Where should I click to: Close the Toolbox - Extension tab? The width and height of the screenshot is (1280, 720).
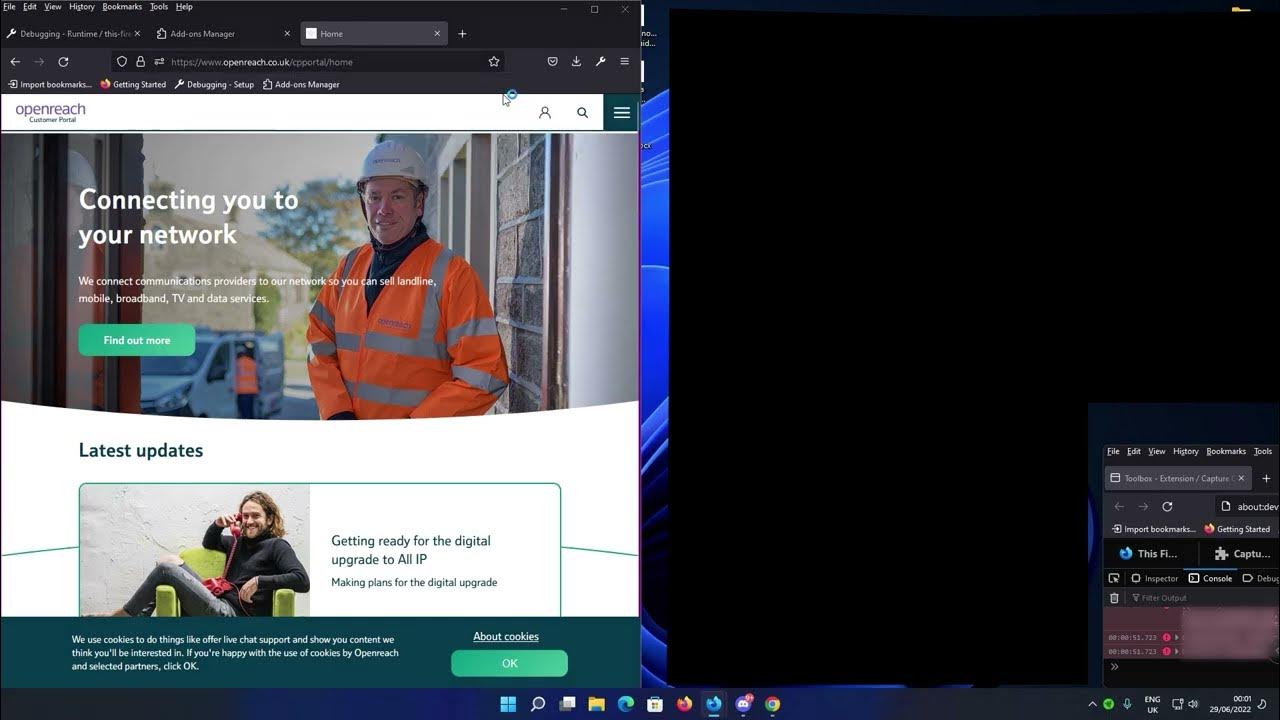click(1240, 479)
